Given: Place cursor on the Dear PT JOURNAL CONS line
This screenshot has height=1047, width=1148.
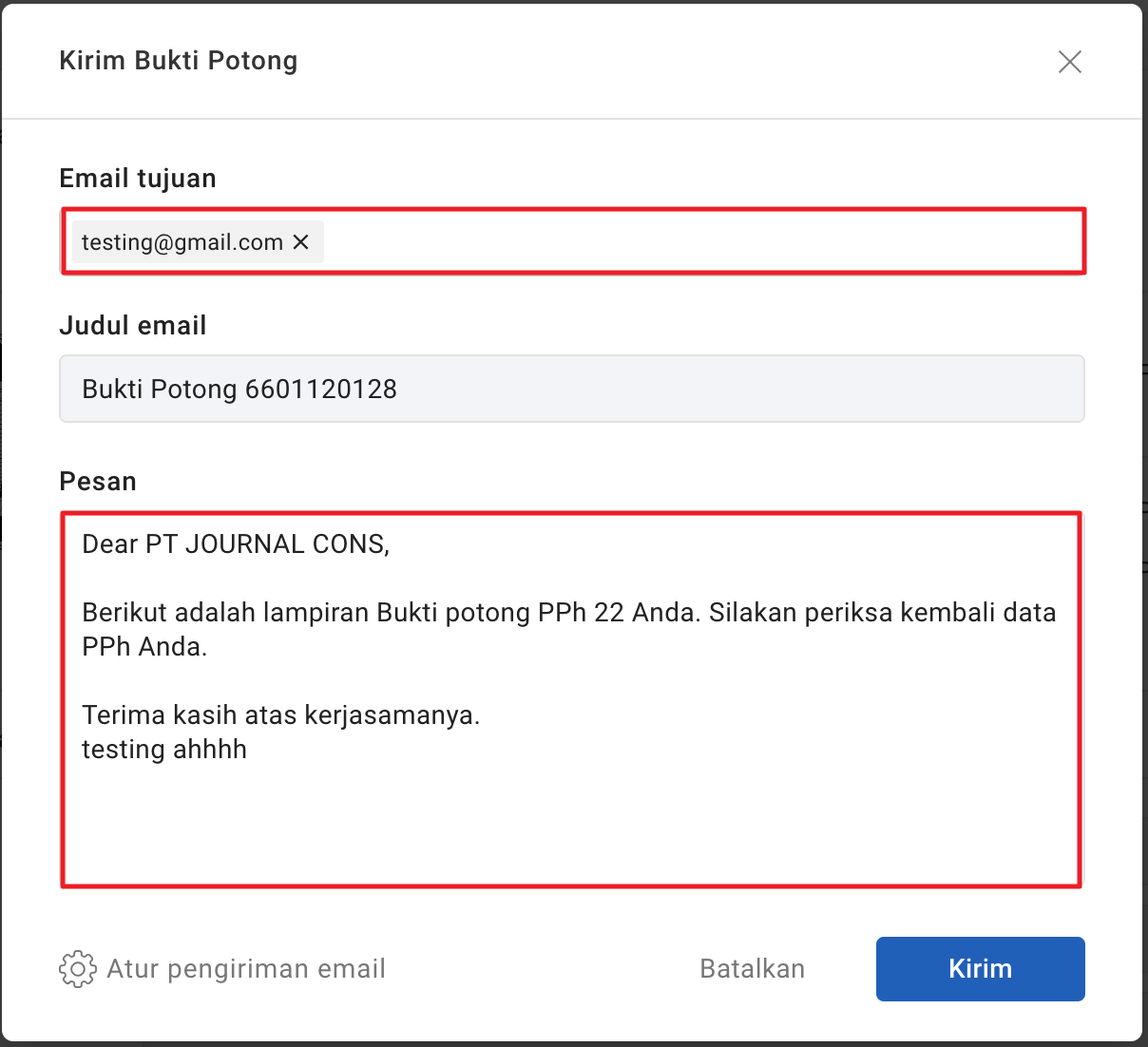Looking at the screenshot, I should [x=236, y=544].
